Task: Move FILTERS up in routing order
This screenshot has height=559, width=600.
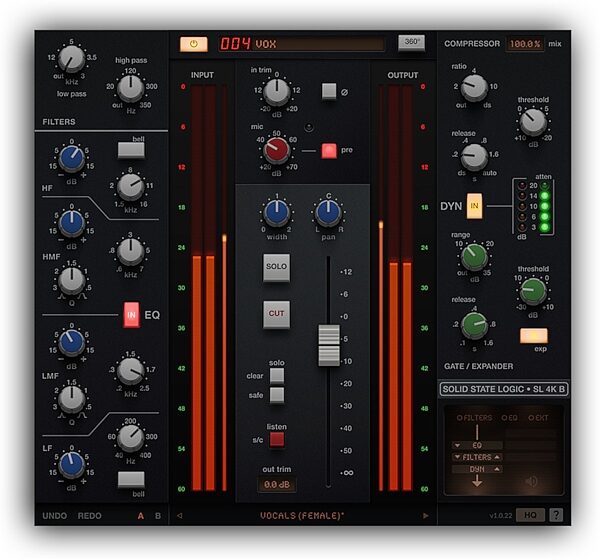Action: [497, 457]
